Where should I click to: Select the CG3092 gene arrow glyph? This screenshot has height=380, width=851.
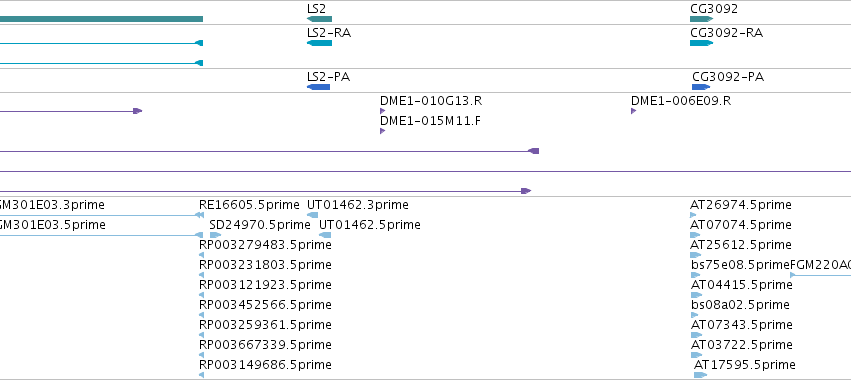pyautogui.click(x=701, y=19)
